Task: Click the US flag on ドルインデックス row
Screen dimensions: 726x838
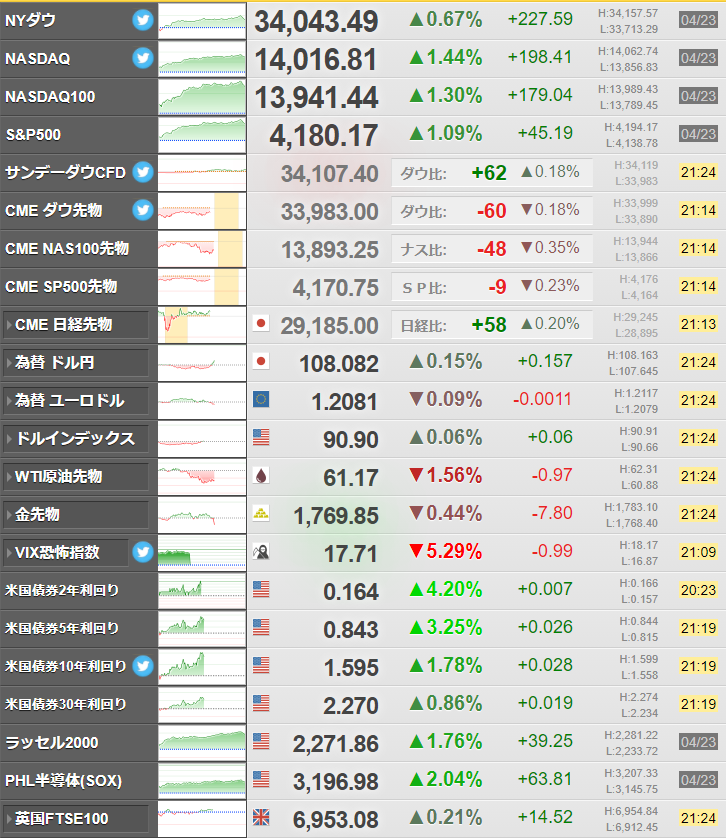Action: [261, 437]
